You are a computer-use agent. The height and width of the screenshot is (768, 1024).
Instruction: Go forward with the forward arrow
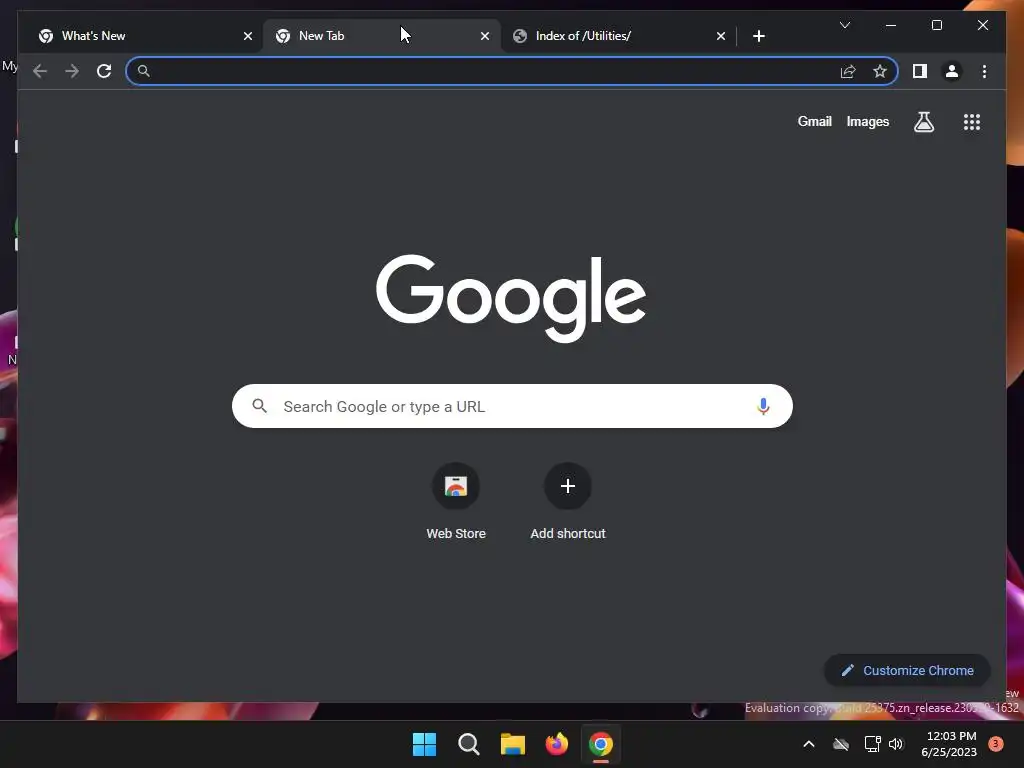[x=72, y=71]
